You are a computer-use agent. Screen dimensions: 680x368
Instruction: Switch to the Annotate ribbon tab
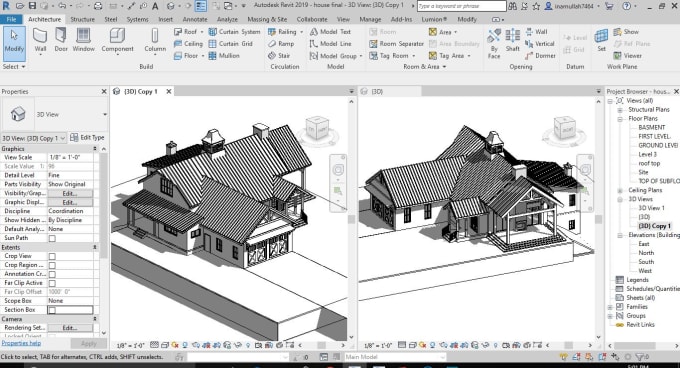[195, 20]
